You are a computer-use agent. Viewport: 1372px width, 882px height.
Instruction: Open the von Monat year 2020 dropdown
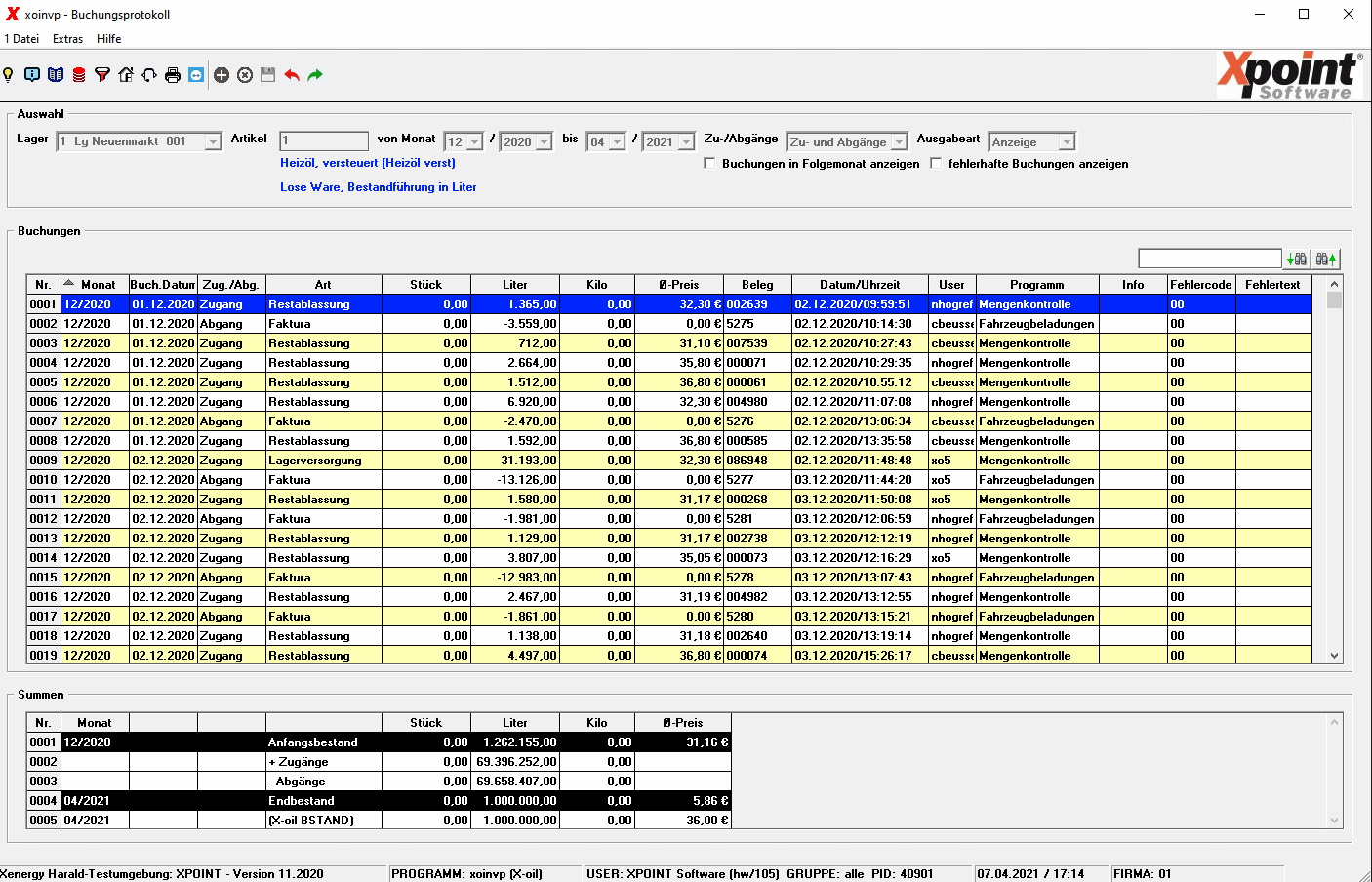tap(544, 142)
